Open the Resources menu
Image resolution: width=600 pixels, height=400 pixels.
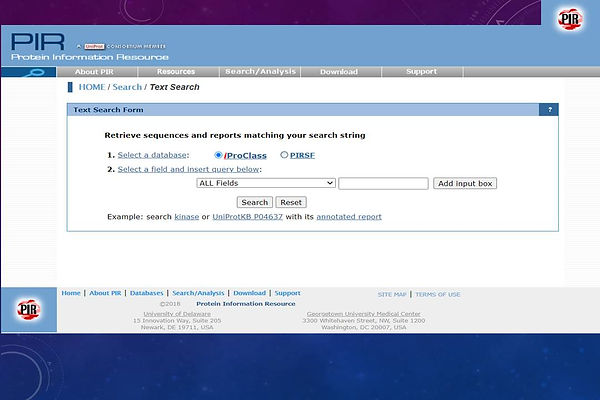pos(176,72)
